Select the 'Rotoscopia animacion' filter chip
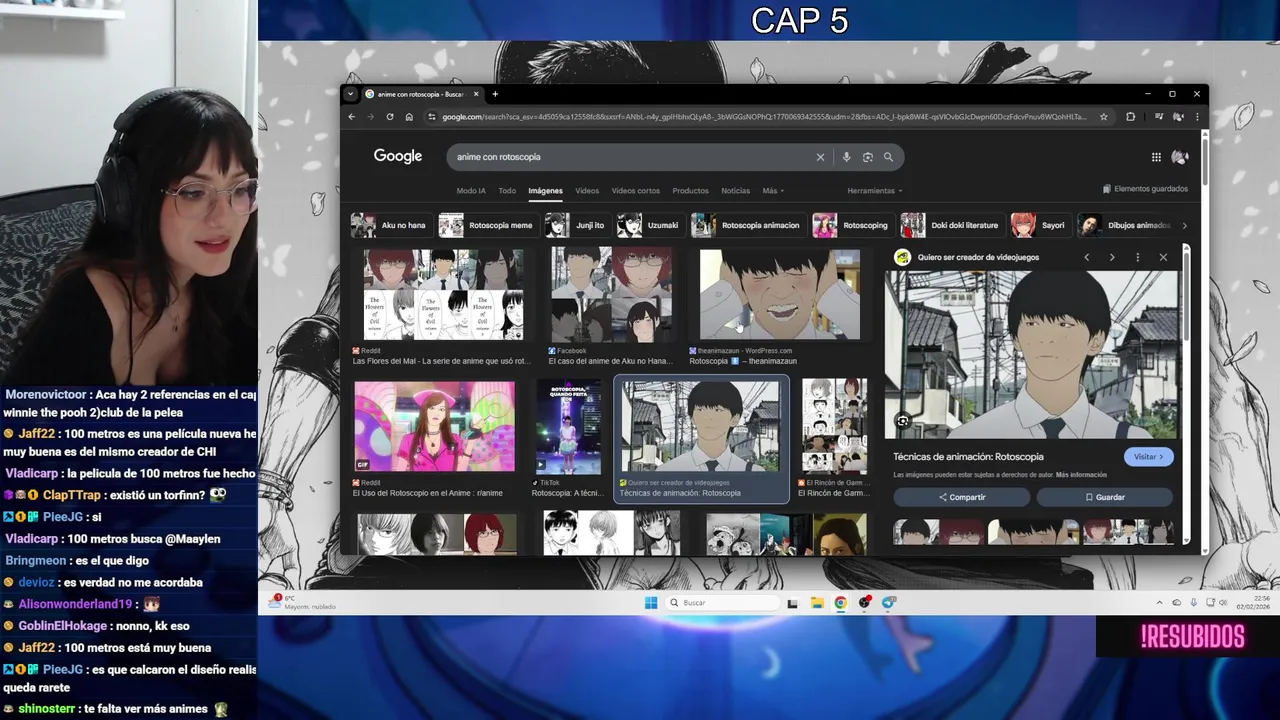The height and width of the screenshot is (720, 1280). point(748,225)
